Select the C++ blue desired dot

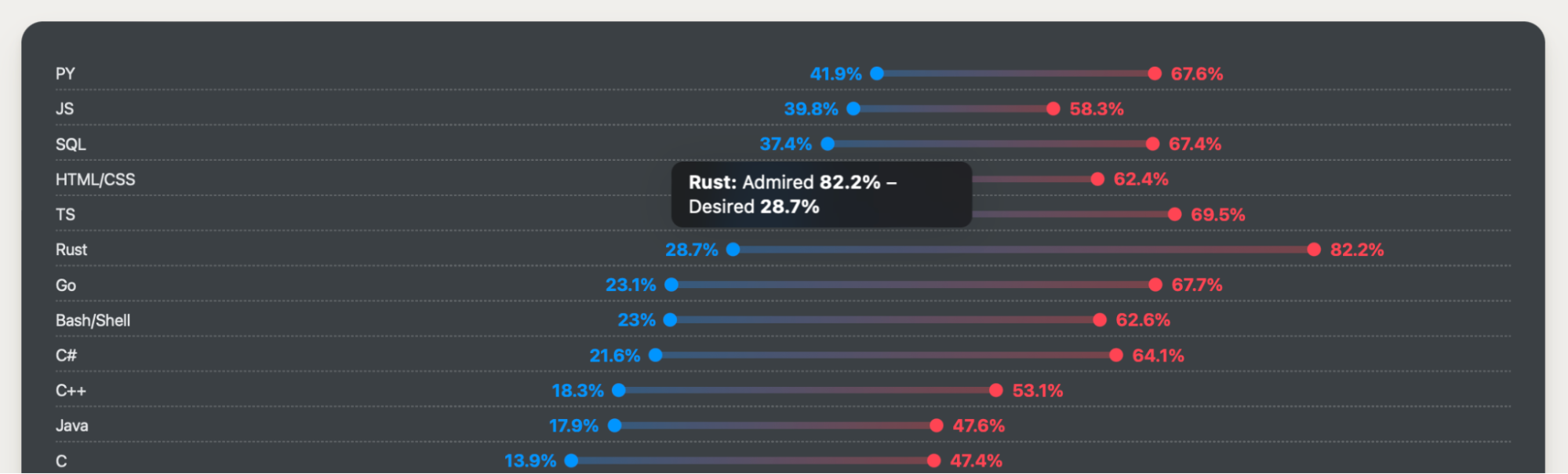(x=619, y=390)
